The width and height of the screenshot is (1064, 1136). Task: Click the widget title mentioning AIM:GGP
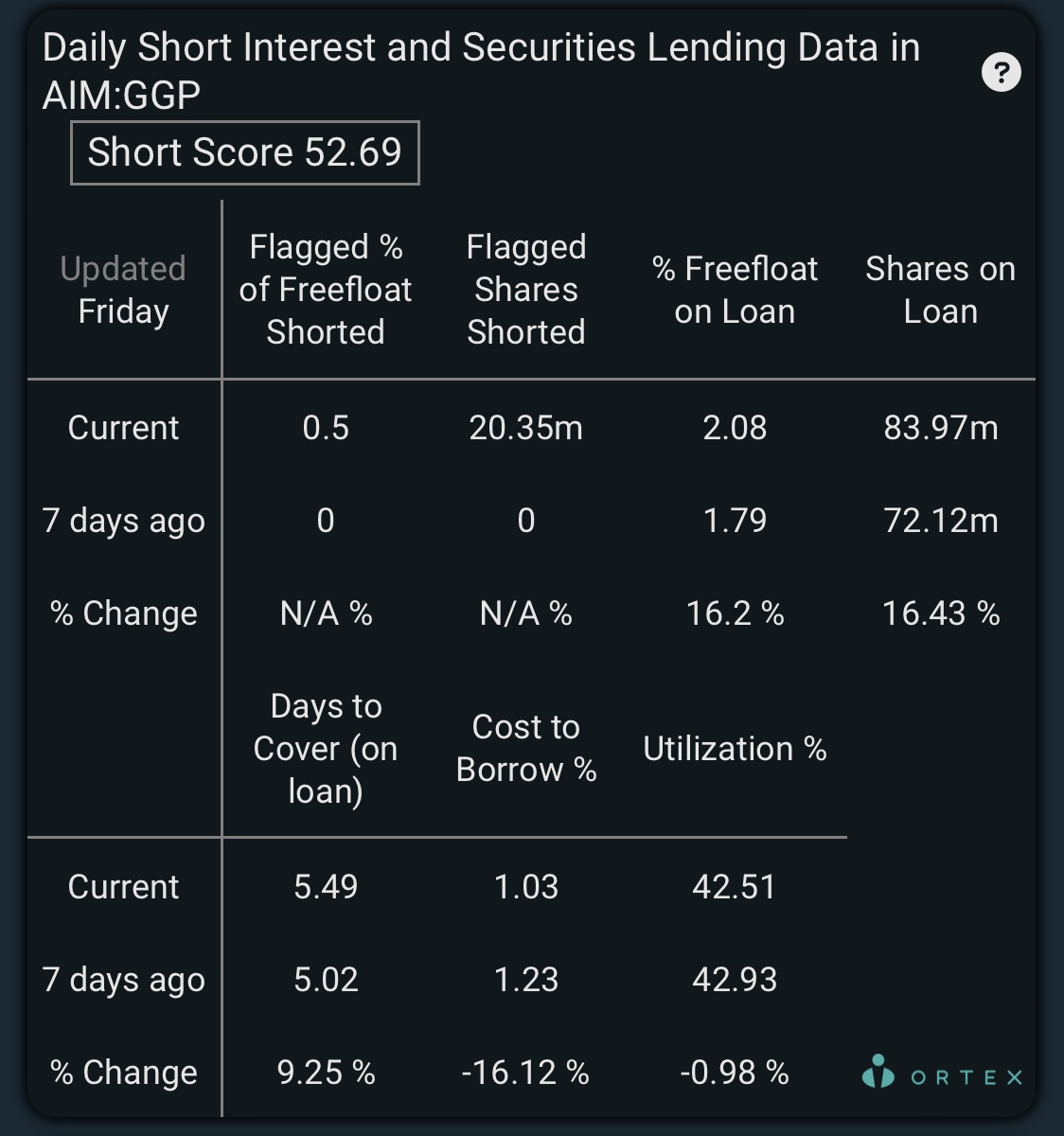coord(481,71)
